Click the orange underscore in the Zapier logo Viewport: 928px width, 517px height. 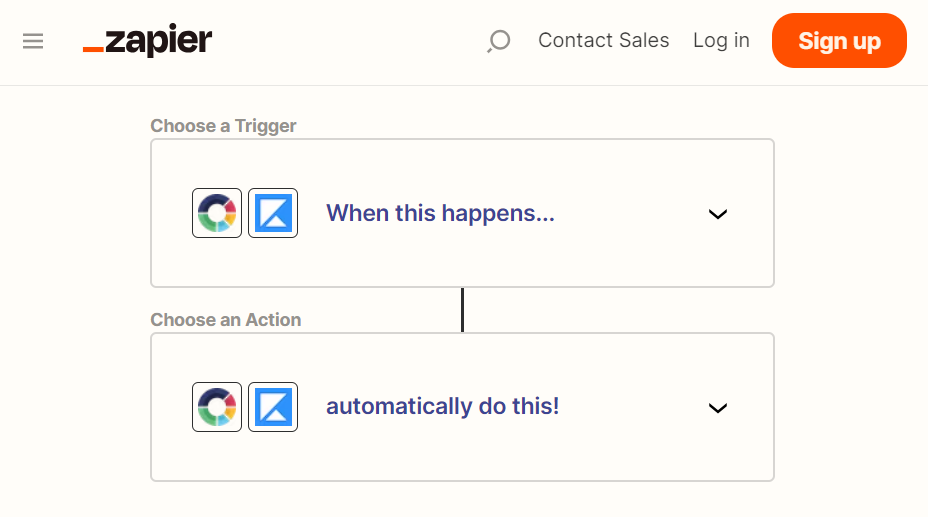[93, 49]
